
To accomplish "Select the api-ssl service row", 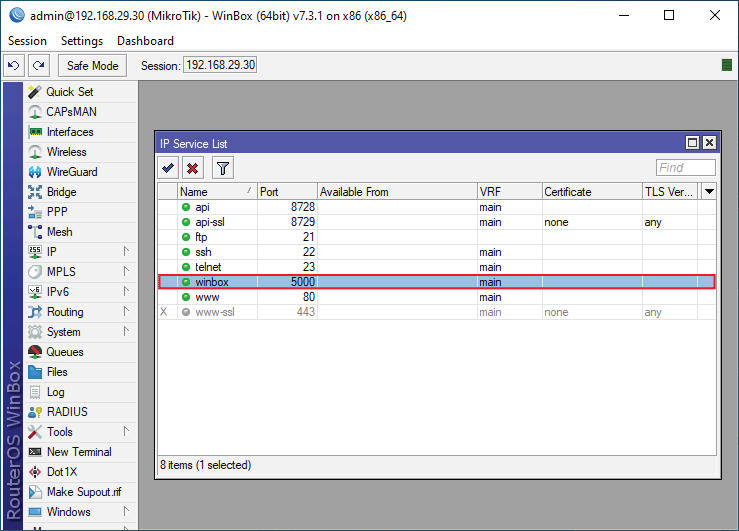I will [x=437, y=222].
